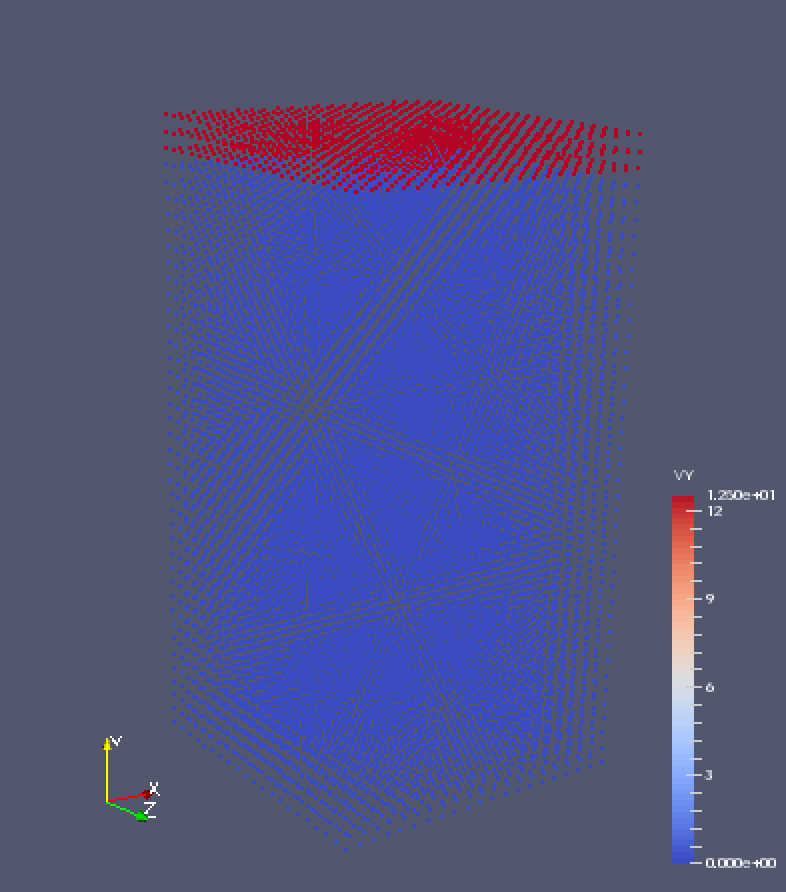
Task: Click the X axis label on orientation widget
Action: click(x=154, y=788)
